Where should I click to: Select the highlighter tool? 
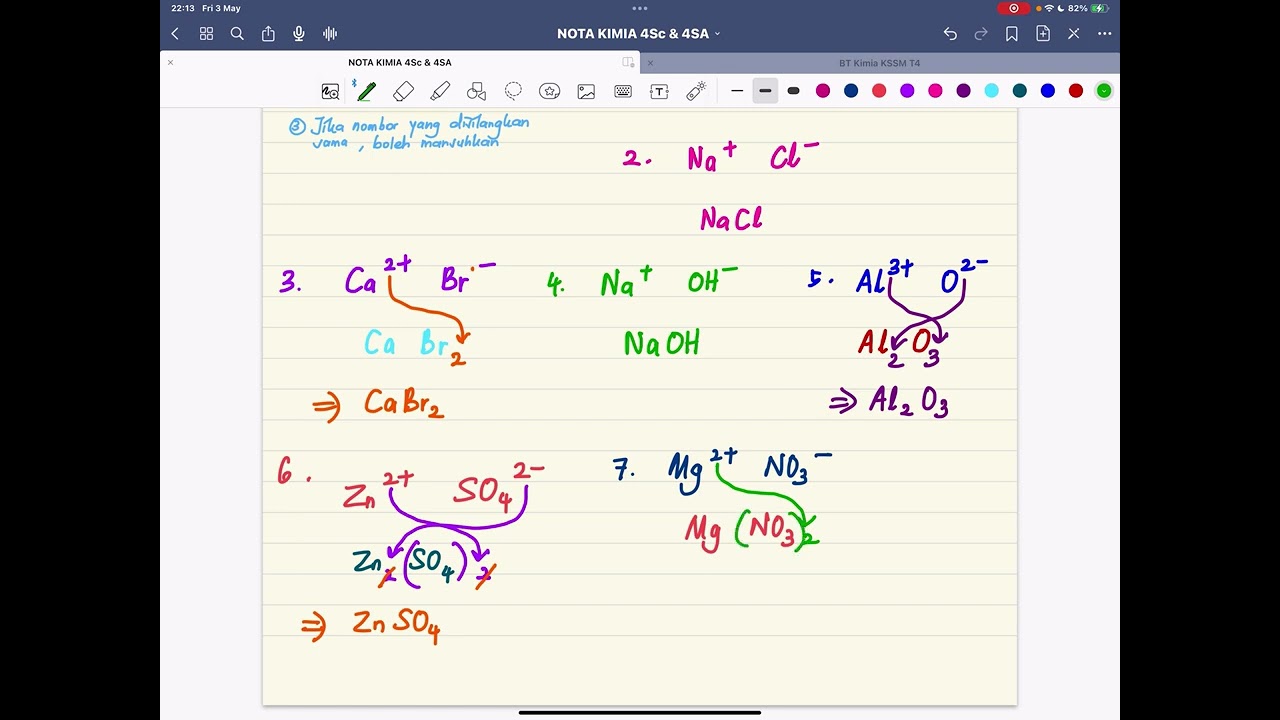click(x=440, y=91)
